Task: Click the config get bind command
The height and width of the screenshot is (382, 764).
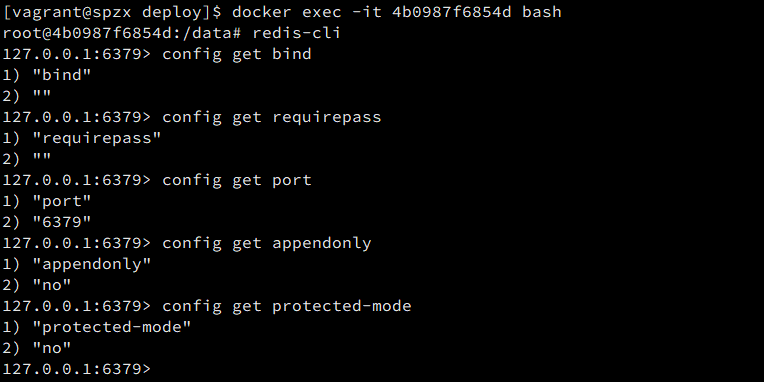Action: pyautogui.click(x=237, y=54)
